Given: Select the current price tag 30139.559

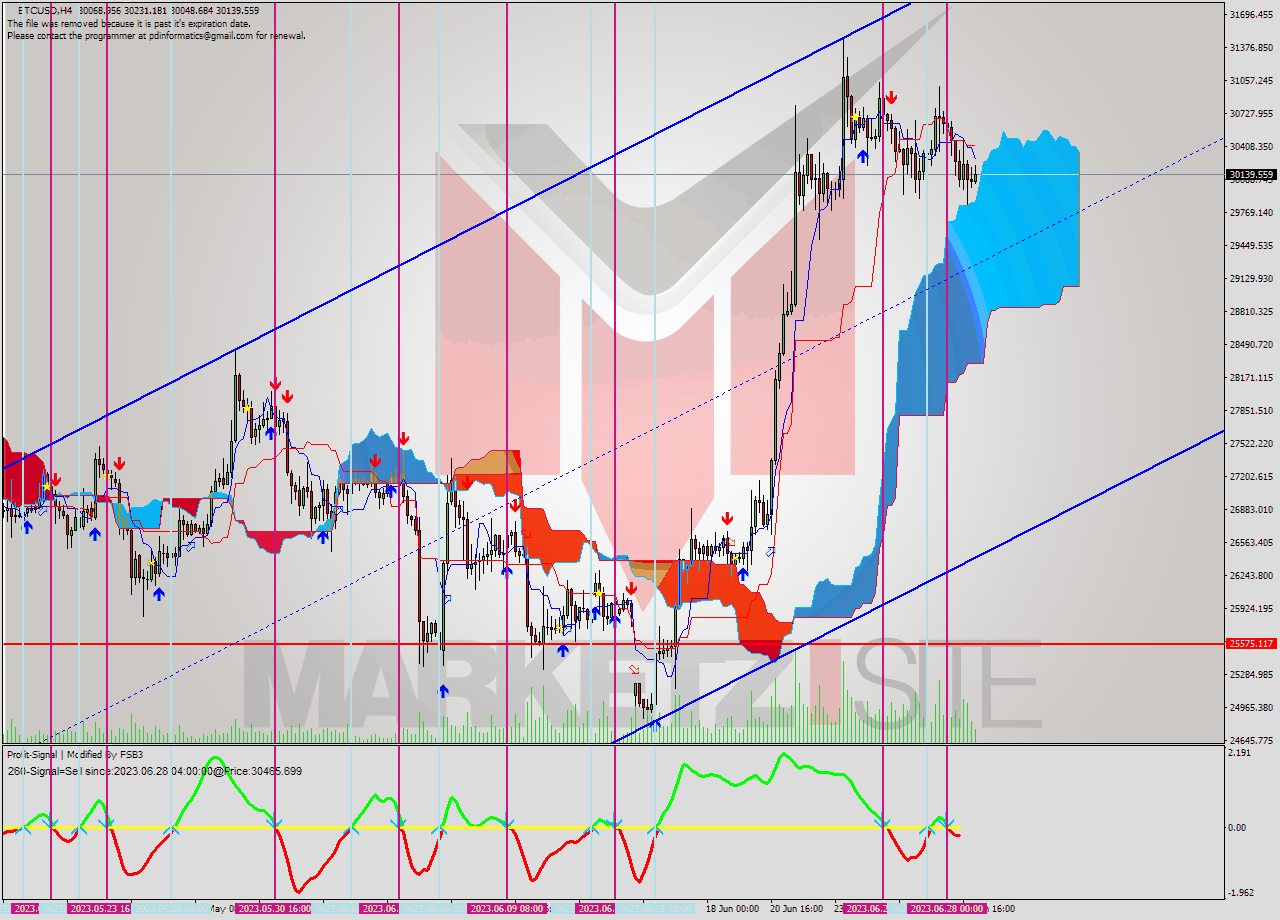Looking at the screenshot, I should click(1251, 174).
